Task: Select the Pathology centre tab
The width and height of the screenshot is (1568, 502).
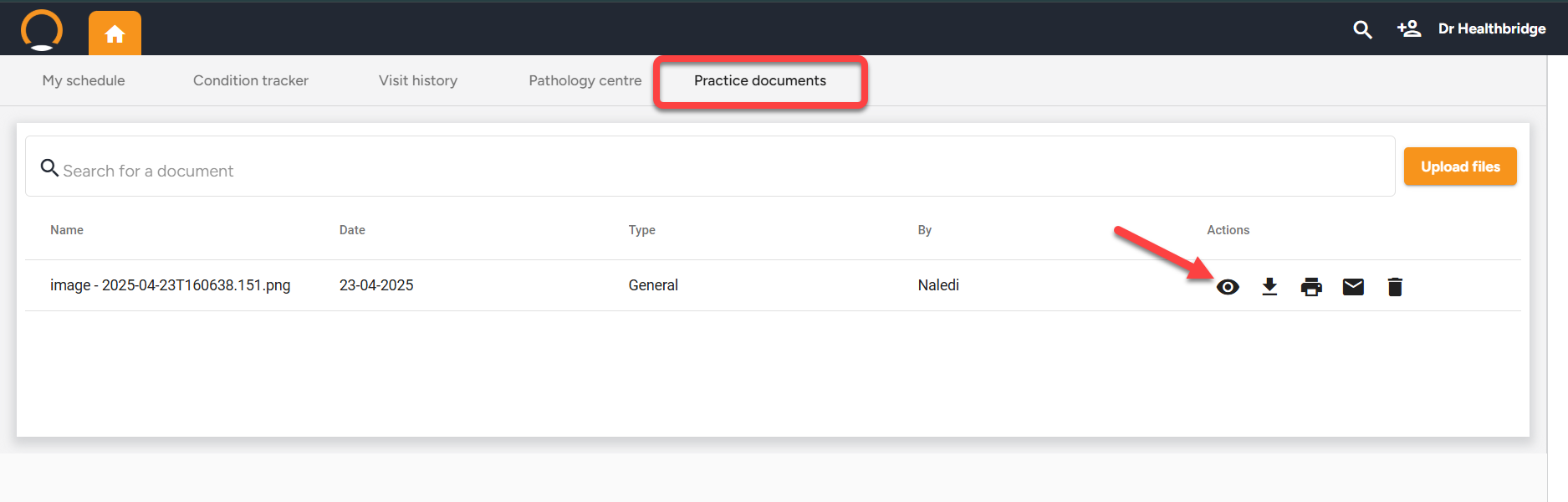Action: (585, 80)
